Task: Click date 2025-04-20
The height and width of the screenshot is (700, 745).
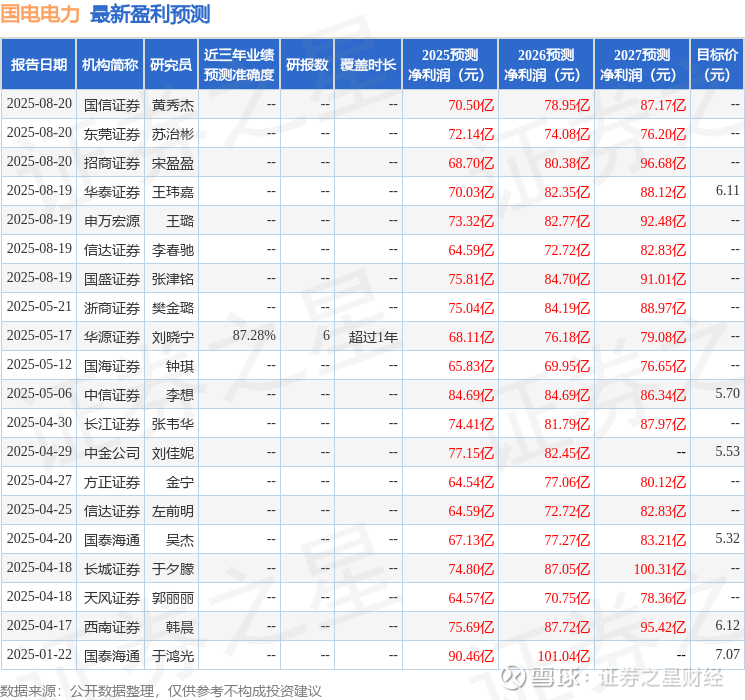Action: tap(39, 538)
